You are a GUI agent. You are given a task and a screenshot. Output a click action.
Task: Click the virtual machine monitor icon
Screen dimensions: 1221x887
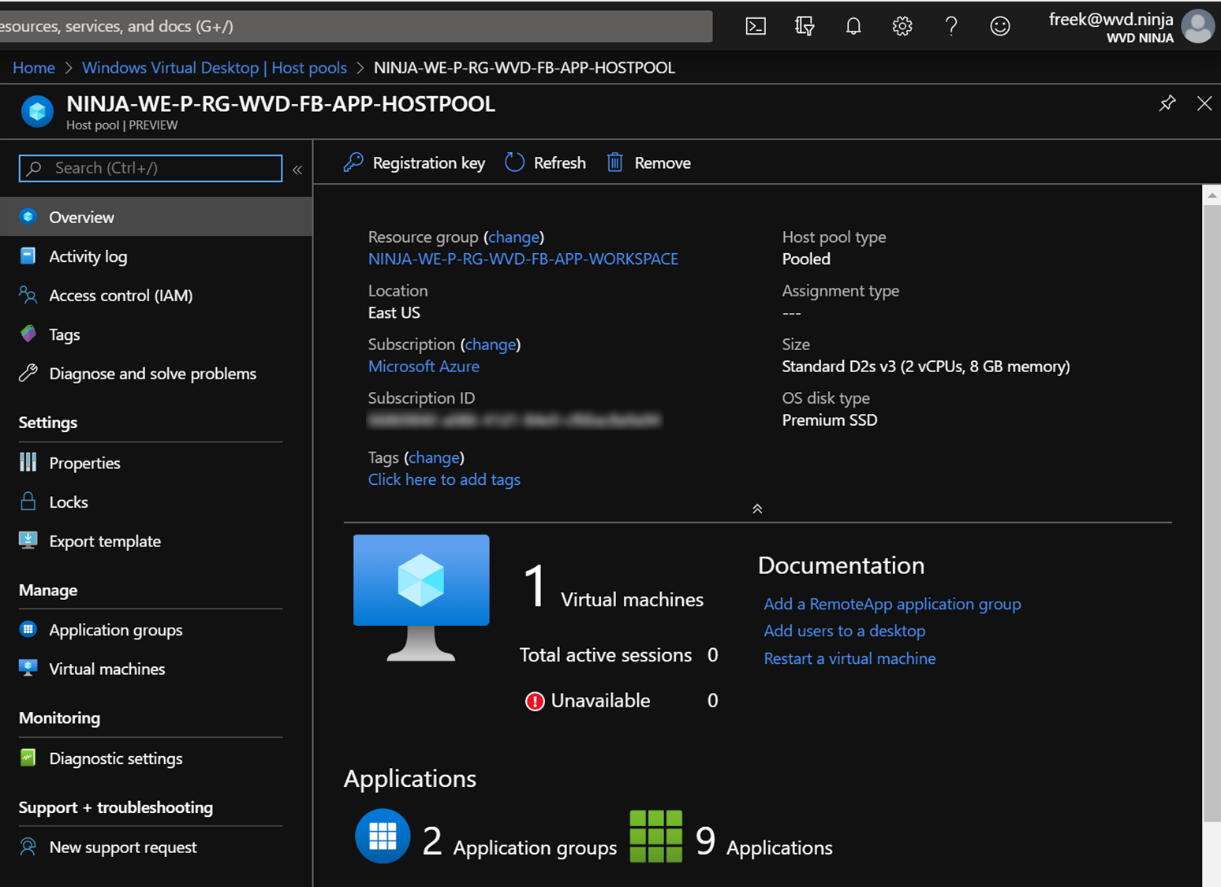(x=421, y=597)
